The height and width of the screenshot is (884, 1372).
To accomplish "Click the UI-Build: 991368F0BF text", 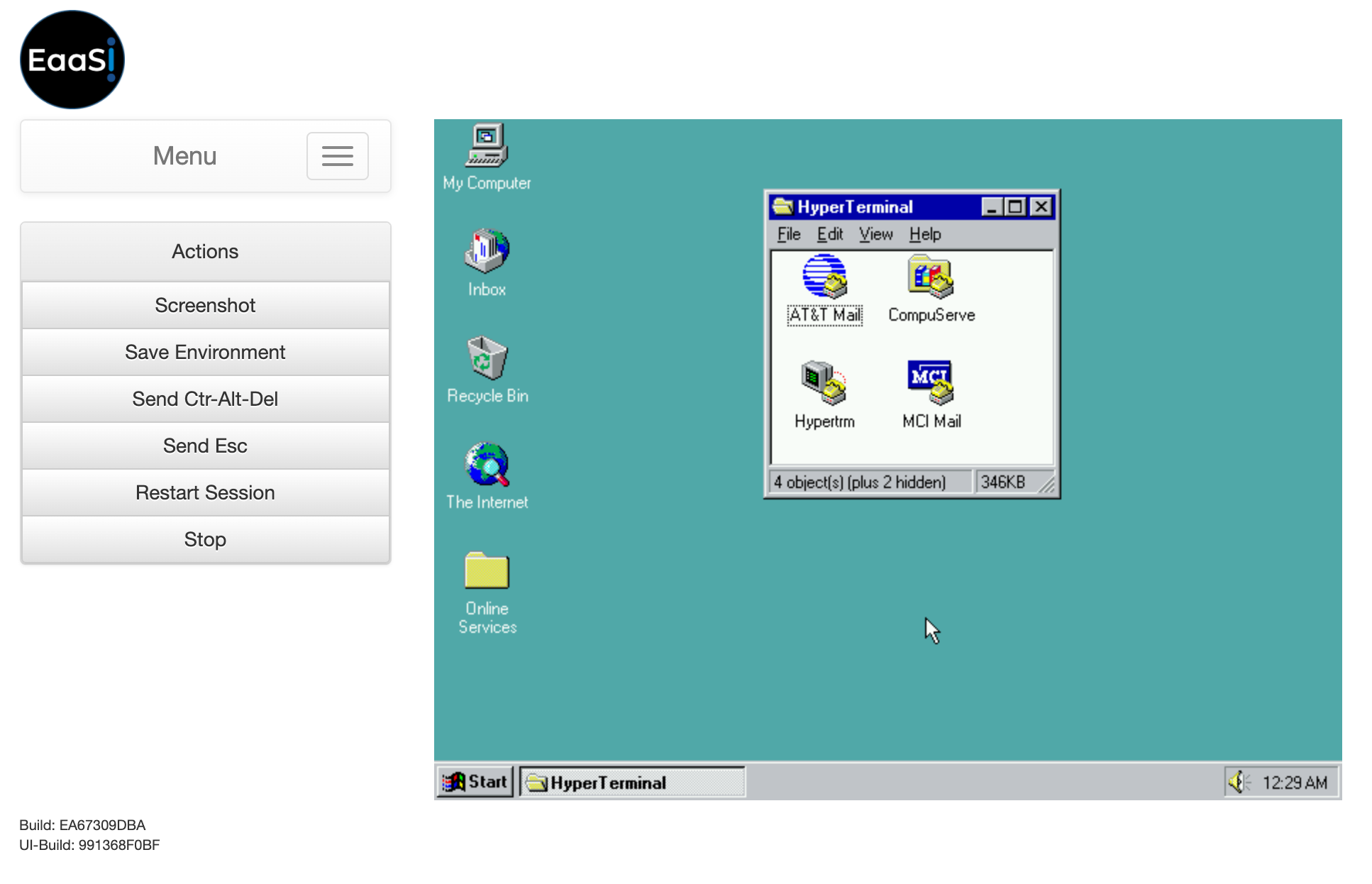I will (89, 845).
